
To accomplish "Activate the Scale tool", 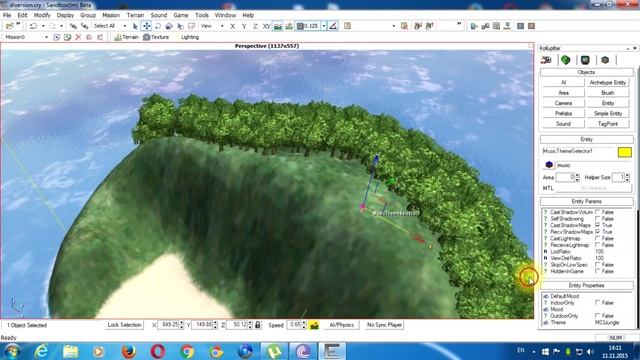I will coord(169,26).
